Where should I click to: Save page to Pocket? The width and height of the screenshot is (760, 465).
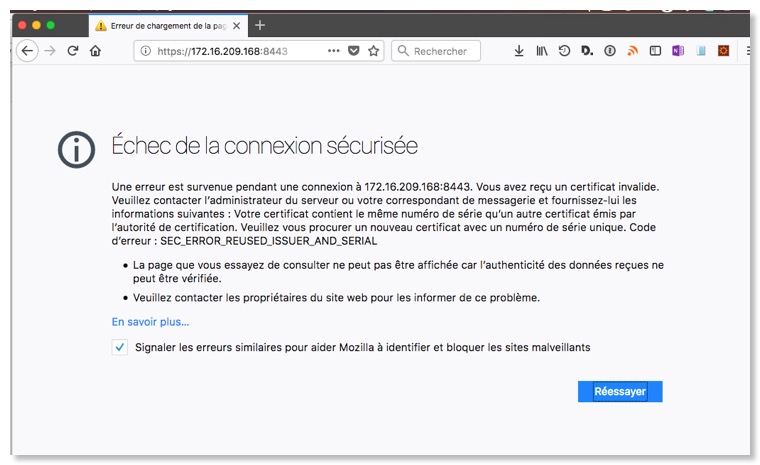pyautogui.click(x=354, y=51)
